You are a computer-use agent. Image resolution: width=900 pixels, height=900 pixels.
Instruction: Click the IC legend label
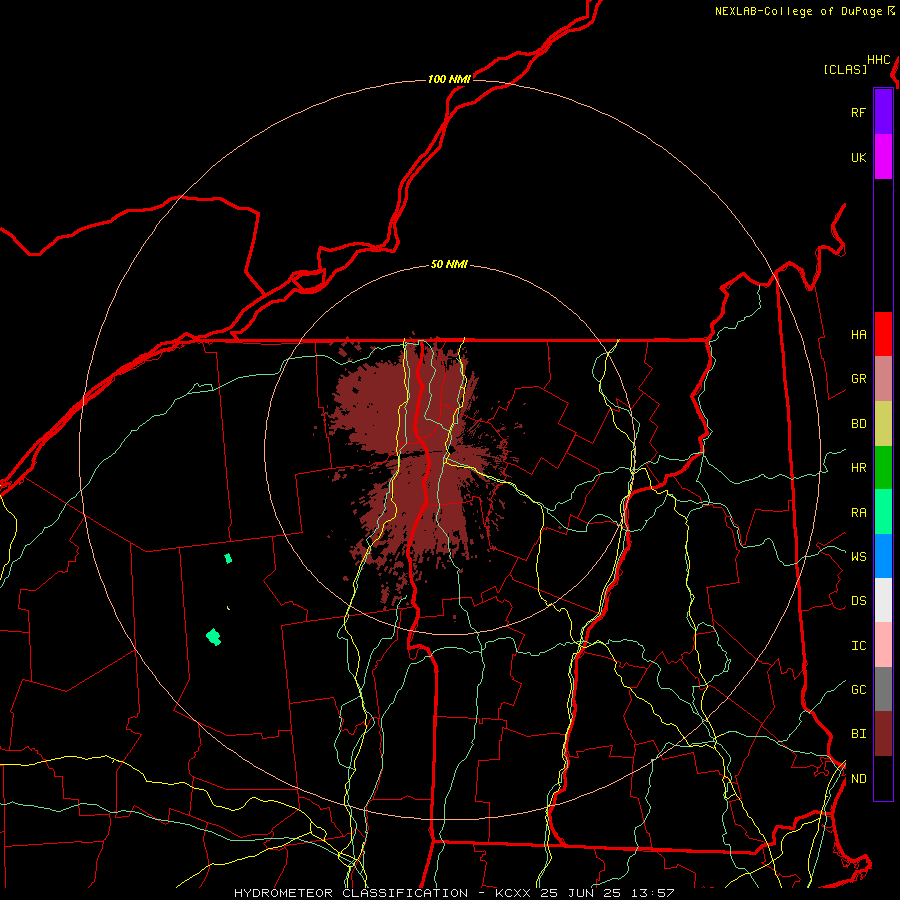(858, 646)
